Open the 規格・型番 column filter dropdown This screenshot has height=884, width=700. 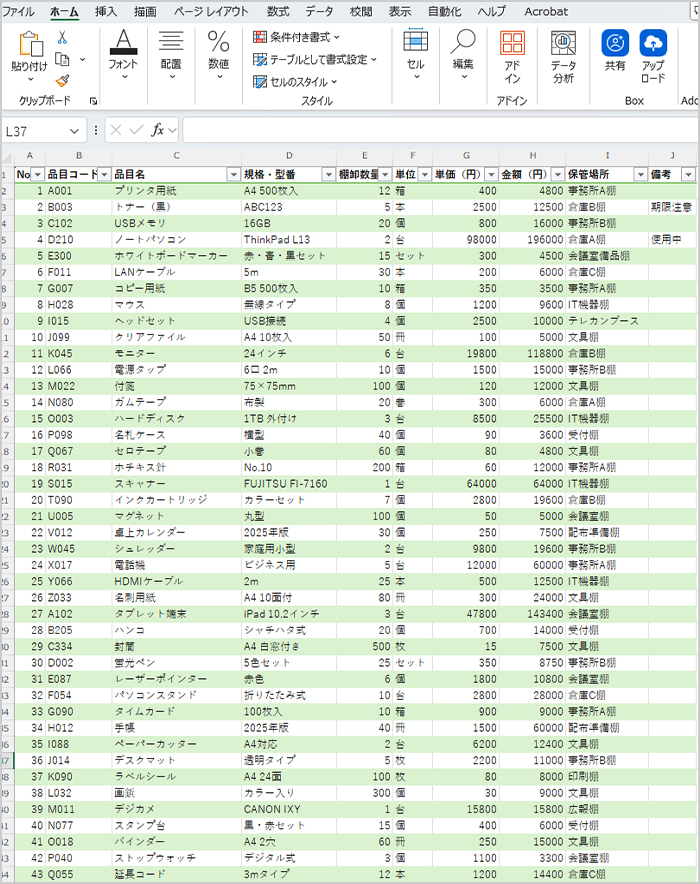point(329,175)
